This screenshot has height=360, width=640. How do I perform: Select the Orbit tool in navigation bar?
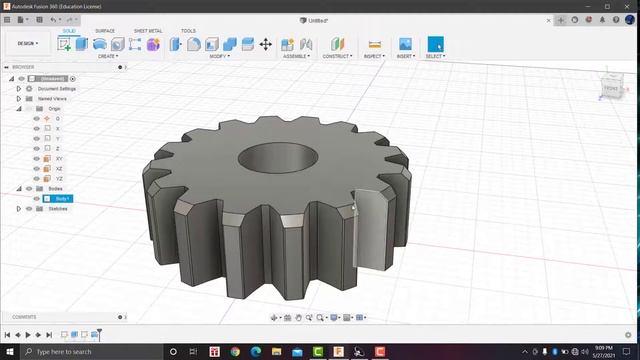[274, 318]
